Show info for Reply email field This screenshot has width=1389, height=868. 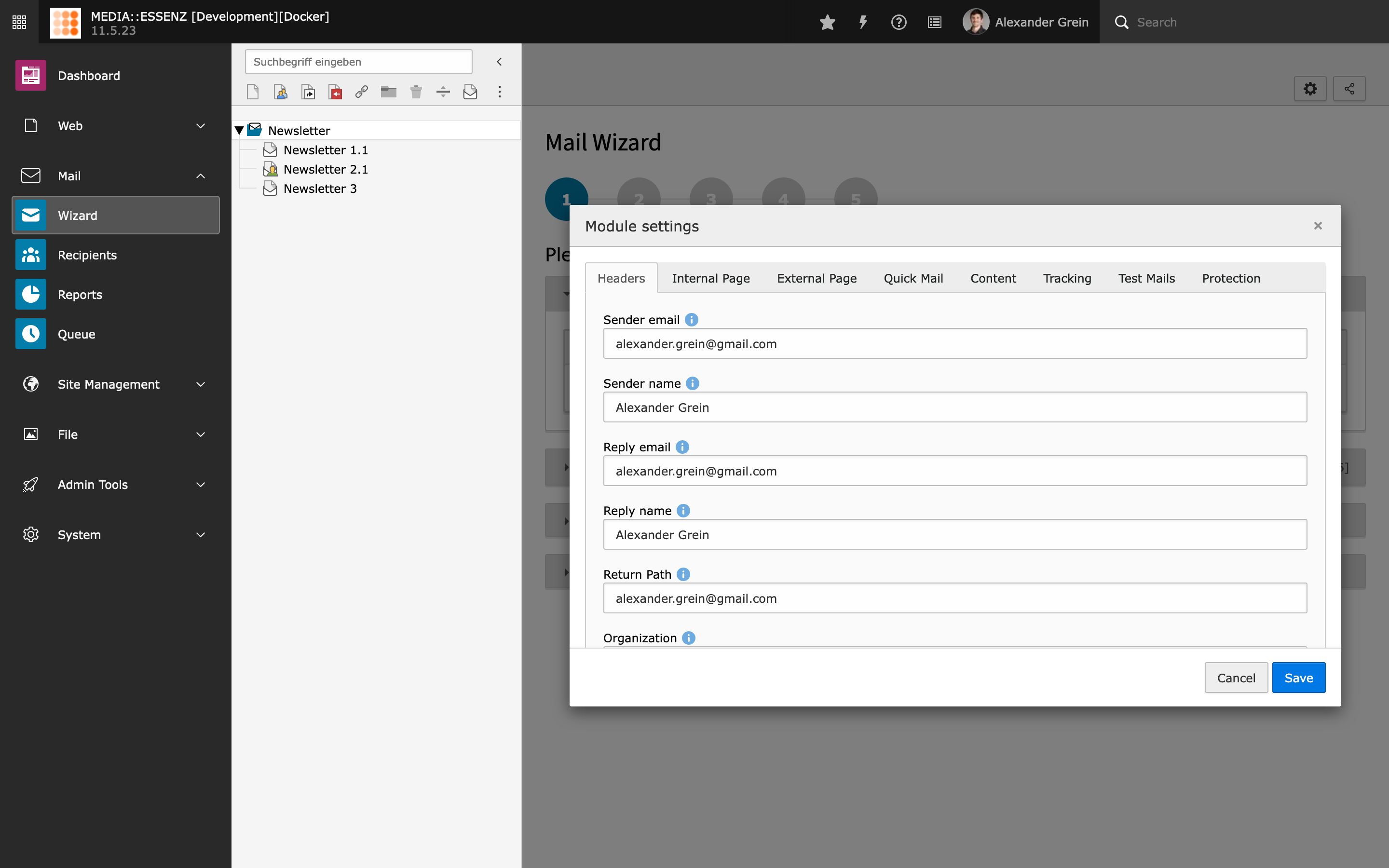click(682, 447)
